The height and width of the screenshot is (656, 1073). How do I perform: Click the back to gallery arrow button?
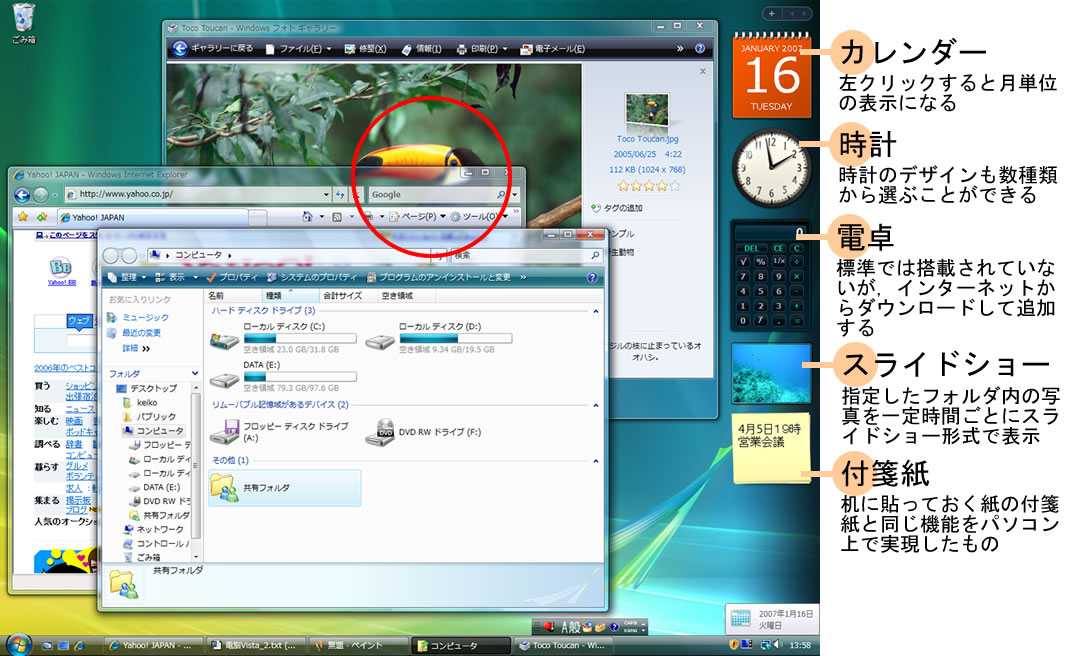(x=180, y=48)
